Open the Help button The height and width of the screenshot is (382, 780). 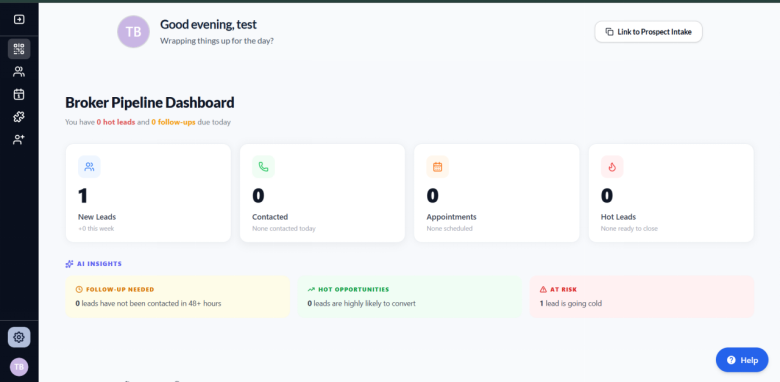click(742, 360)
